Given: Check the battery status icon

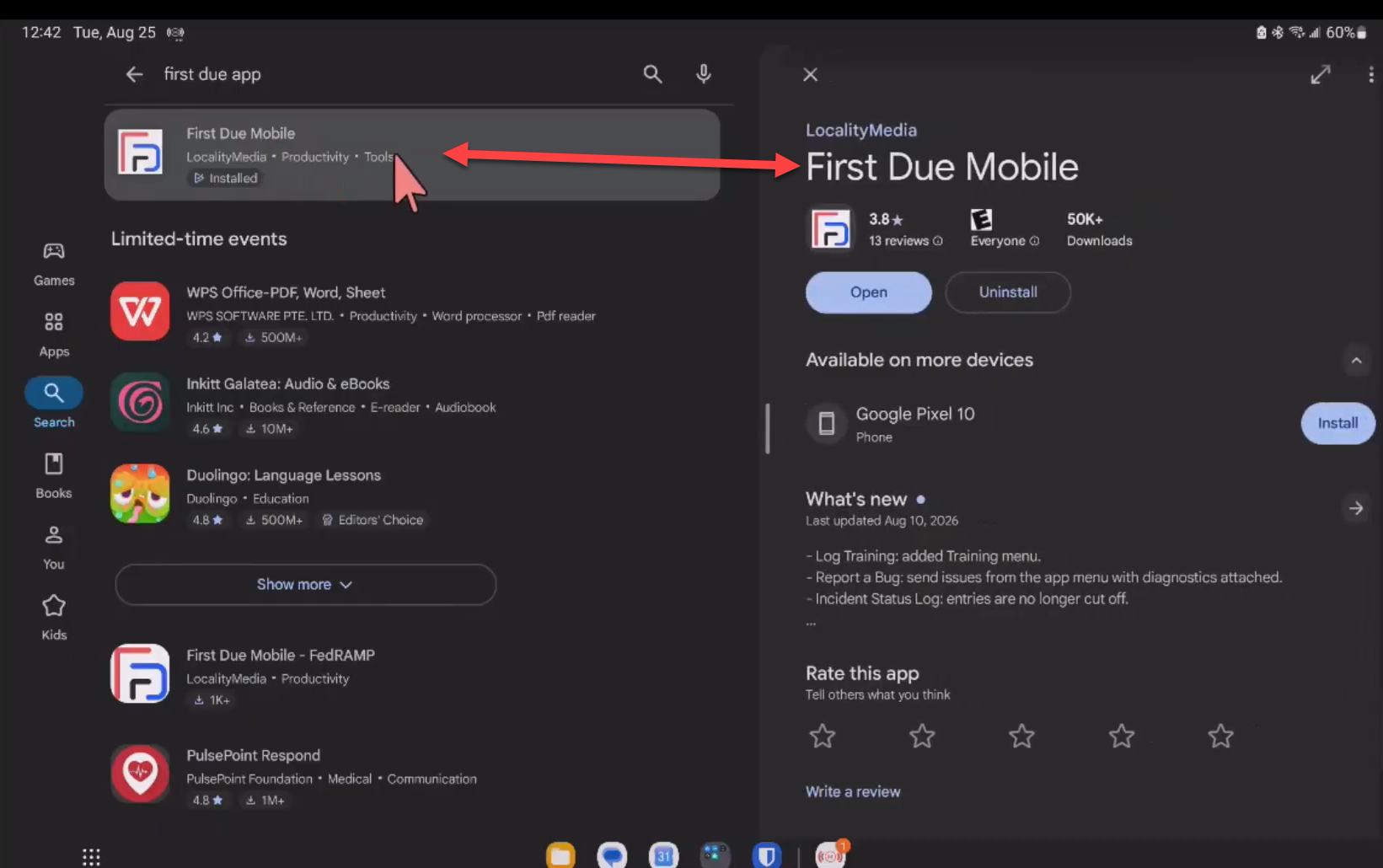Looking at the screenshot, I should 1362,33.
